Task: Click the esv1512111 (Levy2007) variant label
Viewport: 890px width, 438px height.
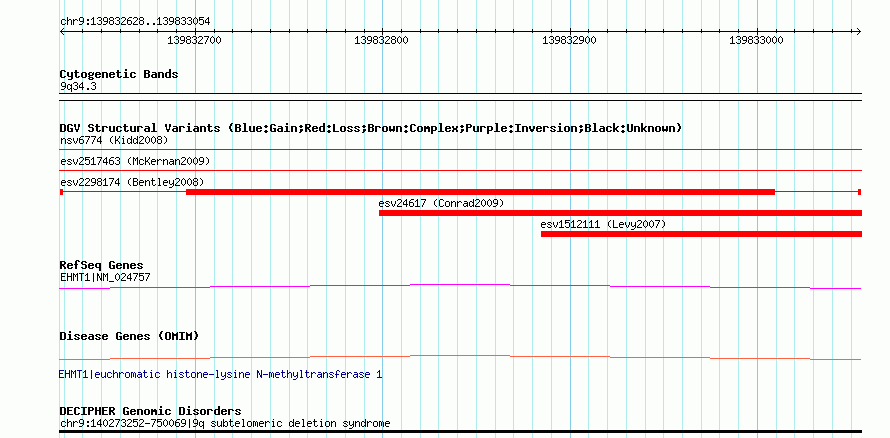Action: coord(603,224)
